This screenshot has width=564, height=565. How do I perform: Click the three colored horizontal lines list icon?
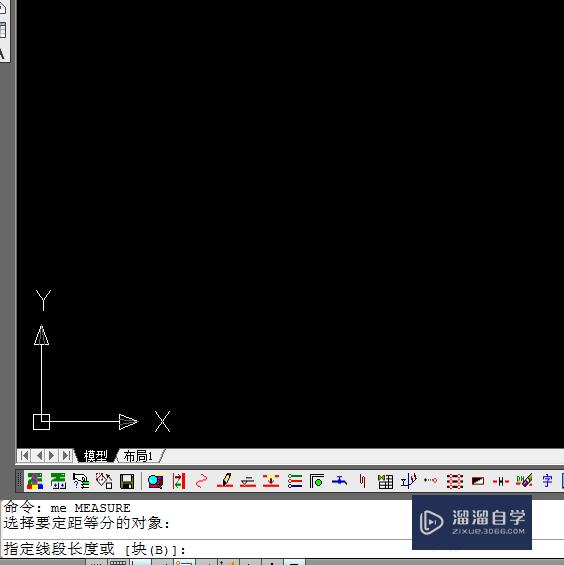295,481
